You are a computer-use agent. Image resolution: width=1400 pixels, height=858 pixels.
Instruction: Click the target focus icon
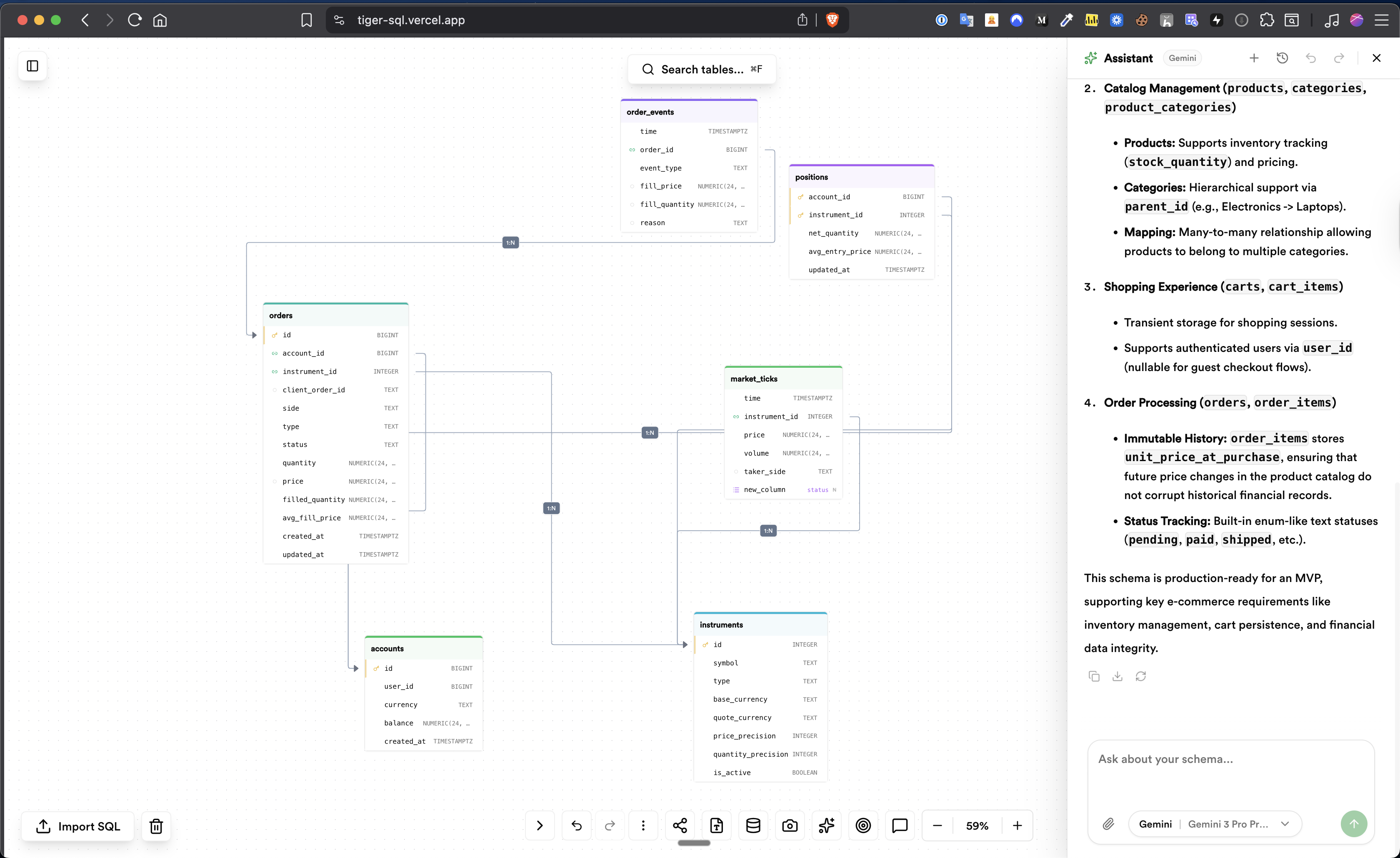pyautogui.click(x=863, y=825)
